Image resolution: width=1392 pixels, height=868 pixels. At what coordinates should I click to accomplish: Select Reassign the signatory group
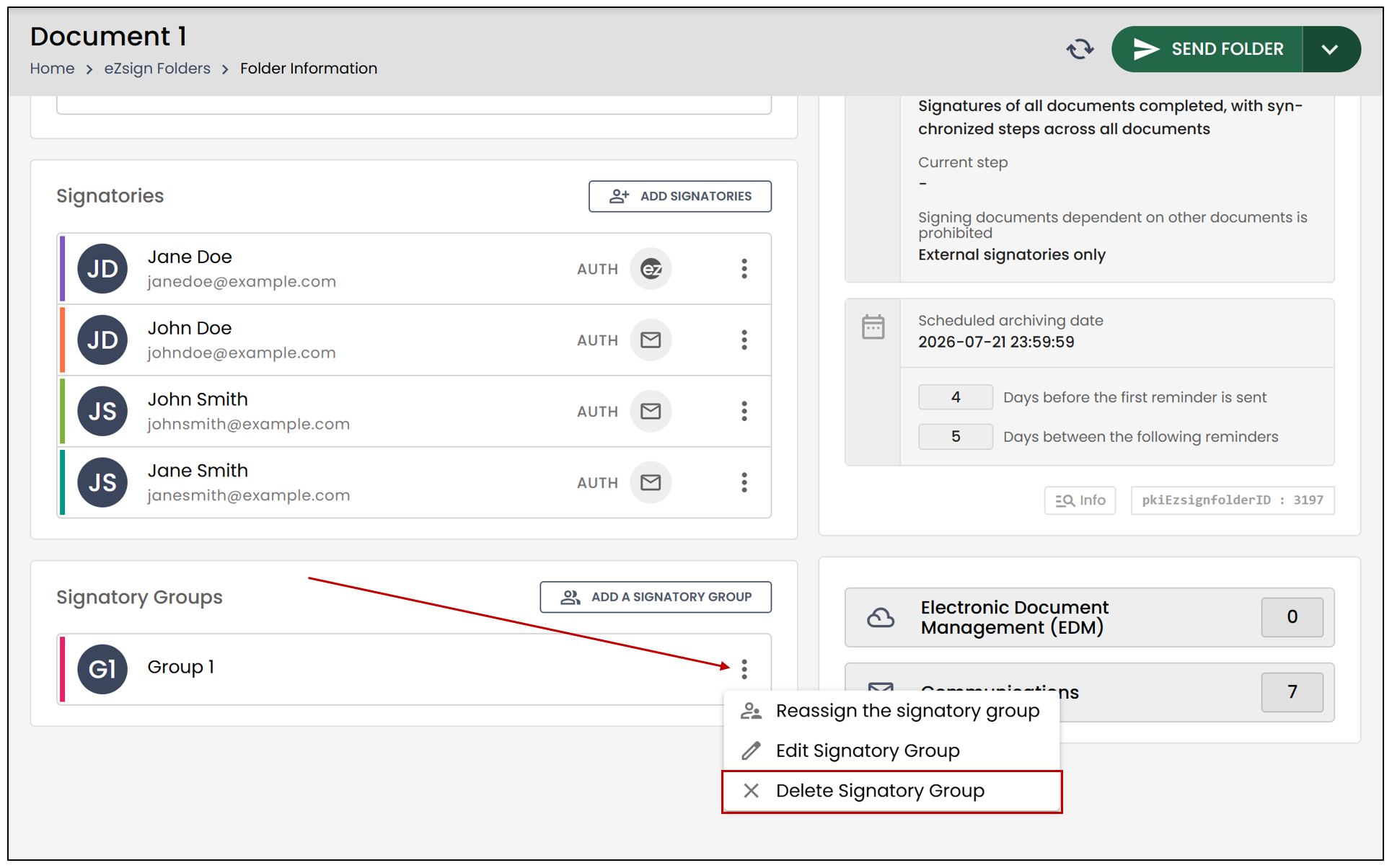coord(891,711)
